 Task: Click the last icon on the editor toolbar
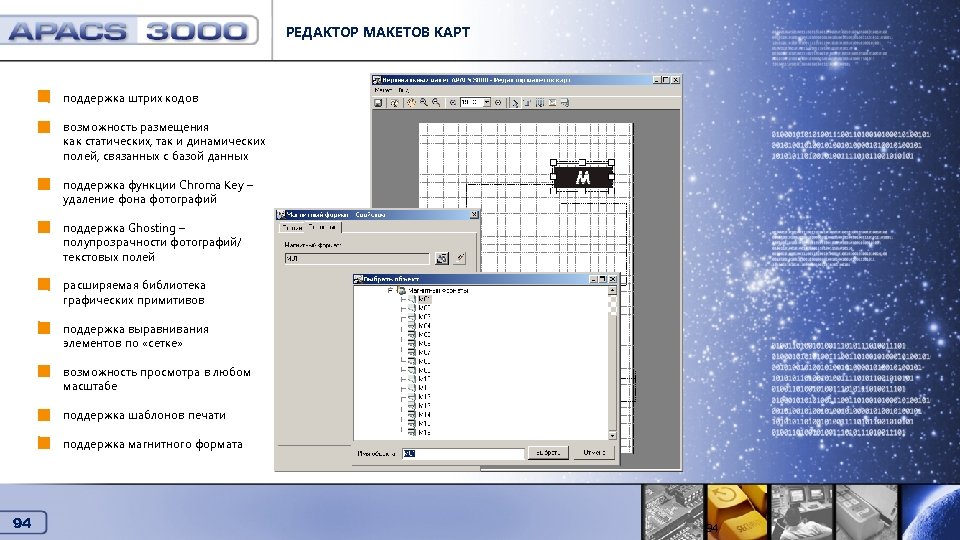tap(564, 103)
